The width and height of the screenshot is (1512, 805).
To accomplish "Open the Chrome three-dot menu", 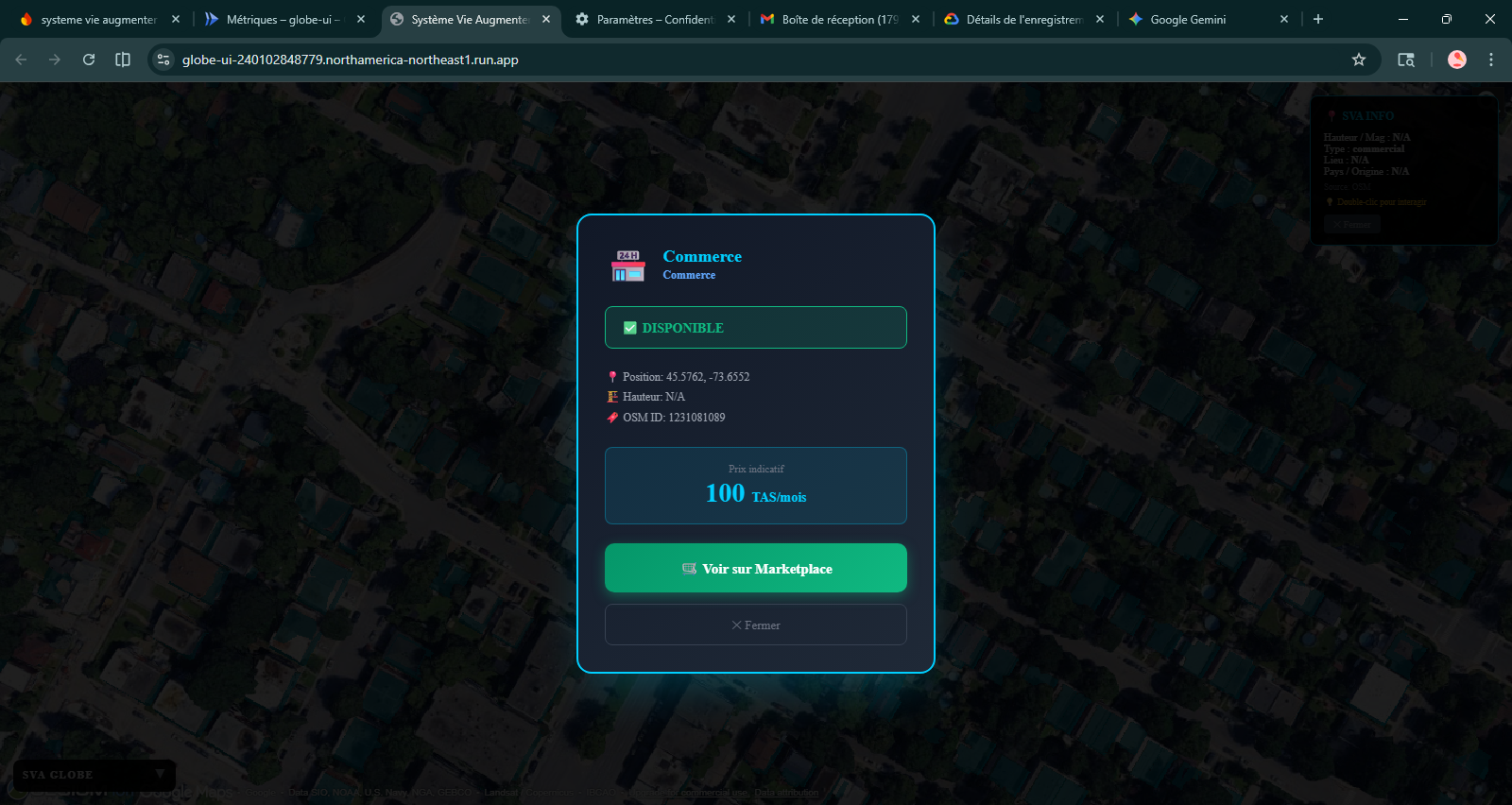I will click(x=1491, y=60).
